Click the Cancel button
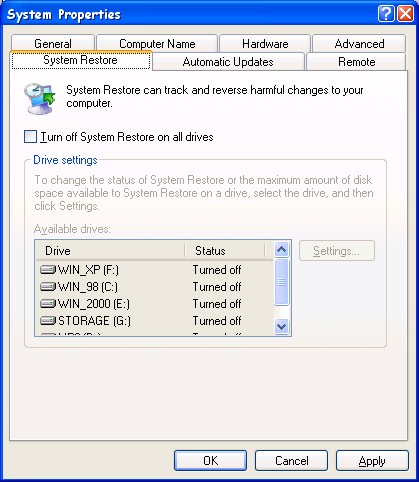Viewport: 419px width, 482px height. [291, 461]
